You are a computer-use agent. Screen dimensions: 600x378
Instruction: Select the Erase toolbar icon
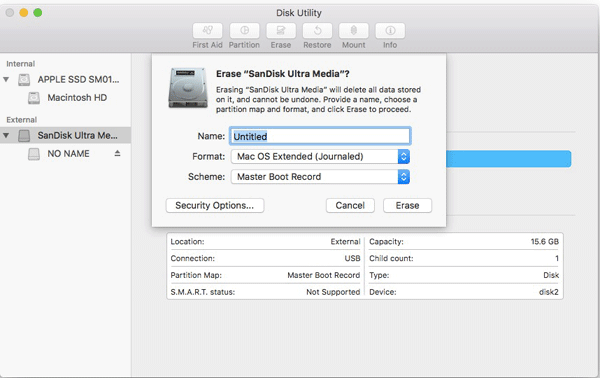point(281,31)
